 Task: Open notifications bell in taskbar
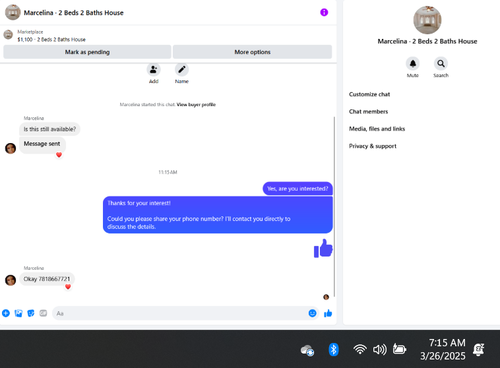(x=479, y=349)
